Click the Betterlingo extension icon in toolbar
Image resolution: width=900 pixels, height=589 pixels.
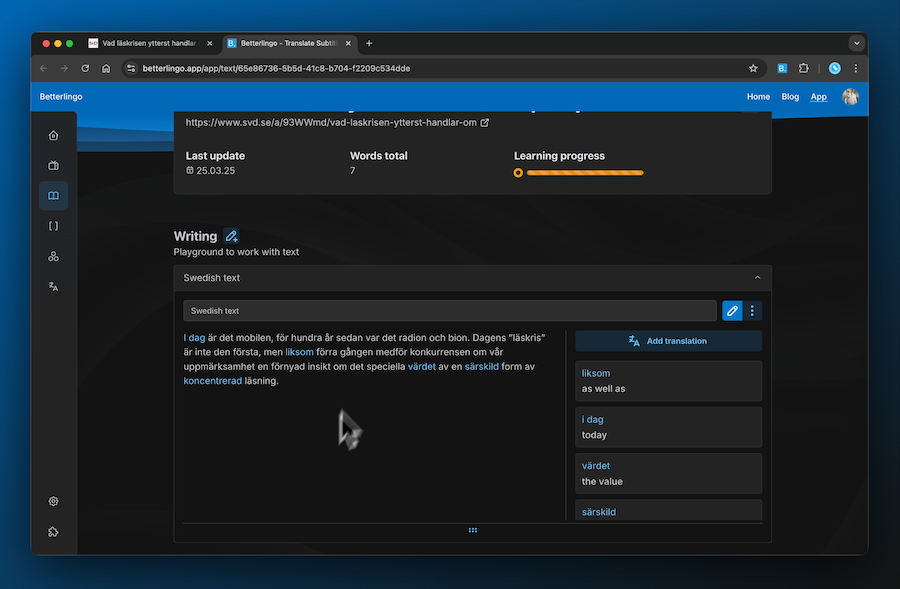pos(782,68)
